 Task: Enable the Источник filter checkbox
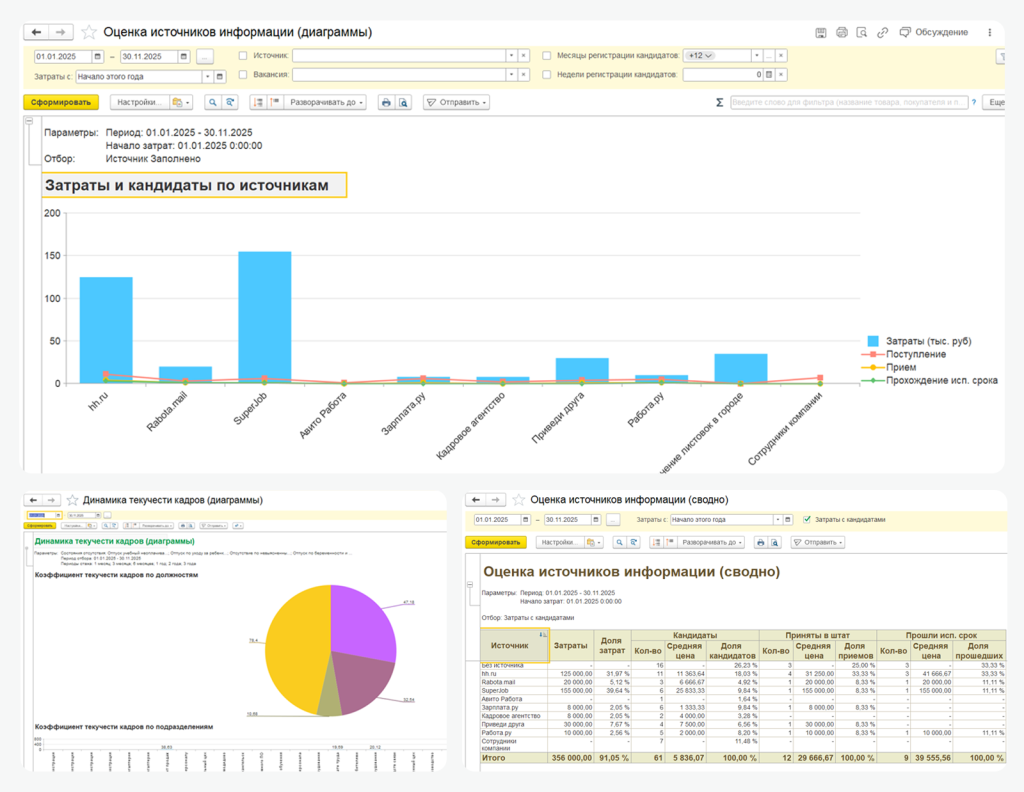tap(244, 56)
